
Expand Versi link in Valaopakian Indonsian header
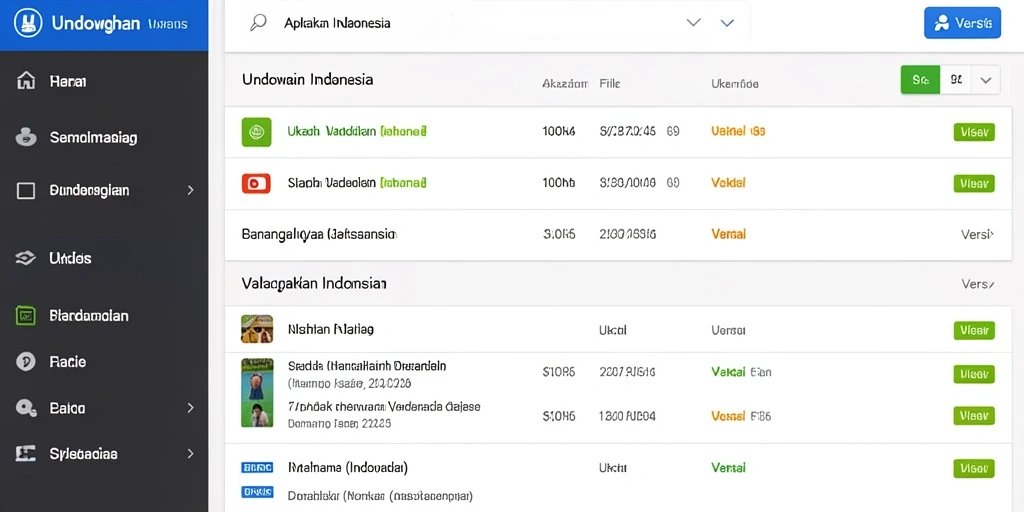pyautogui.click(x=978, y=284)
